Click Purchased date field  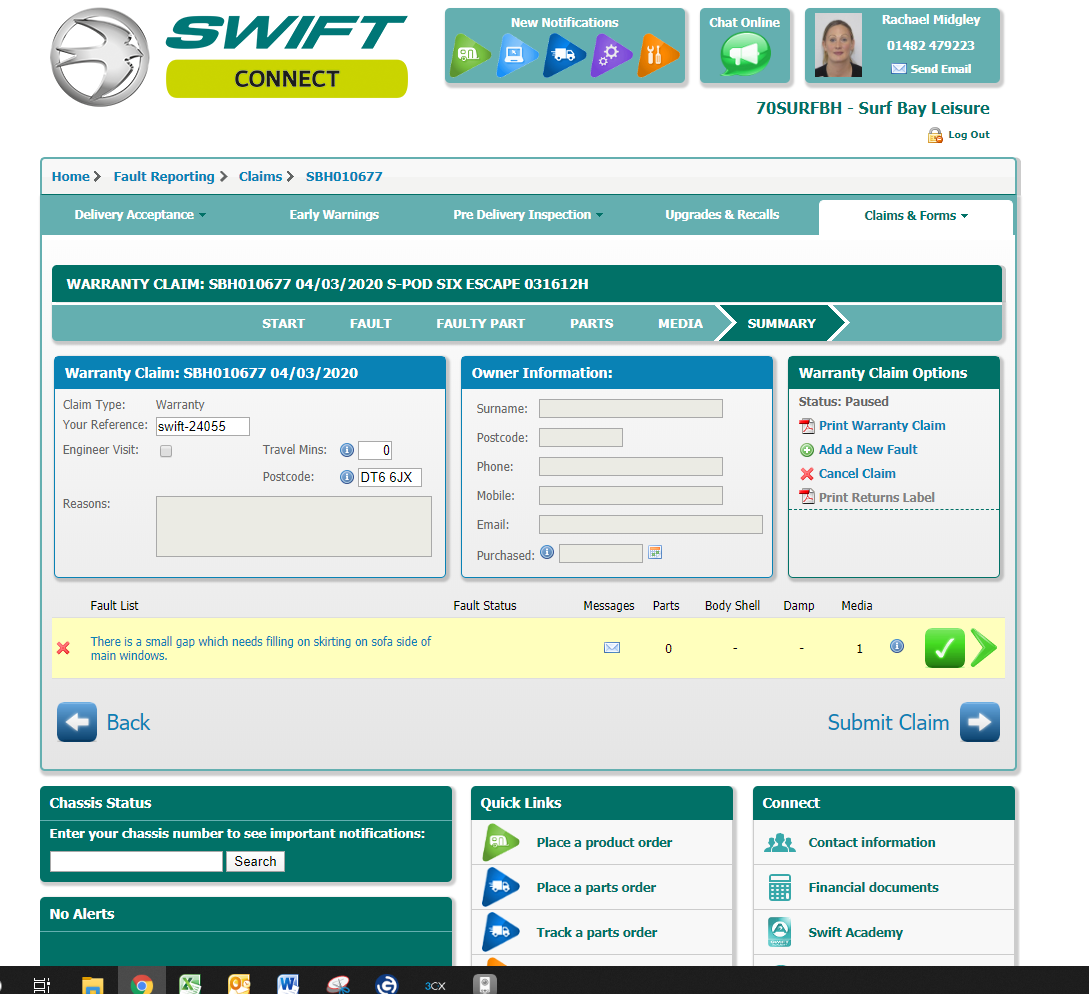coord(601,554)
